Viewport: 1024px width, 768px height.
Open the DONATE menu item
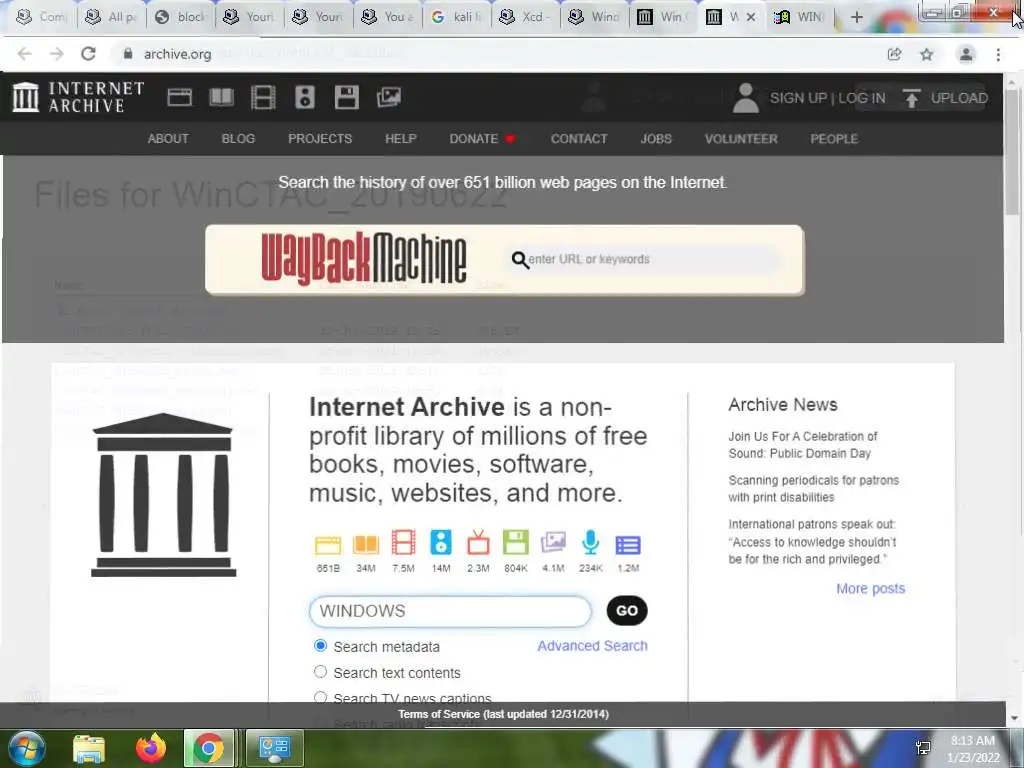pyautogui.click(x=482, y=138)
